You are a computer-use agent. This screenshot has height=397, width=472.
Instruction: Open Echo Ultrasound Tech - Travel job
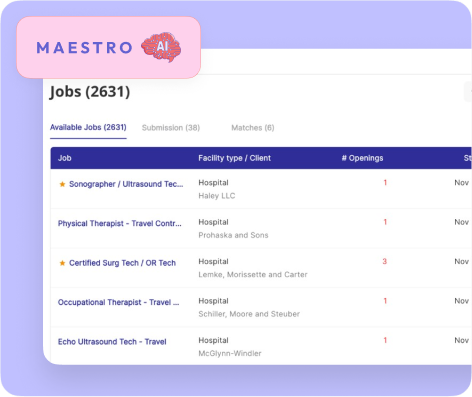pos(112,342)
